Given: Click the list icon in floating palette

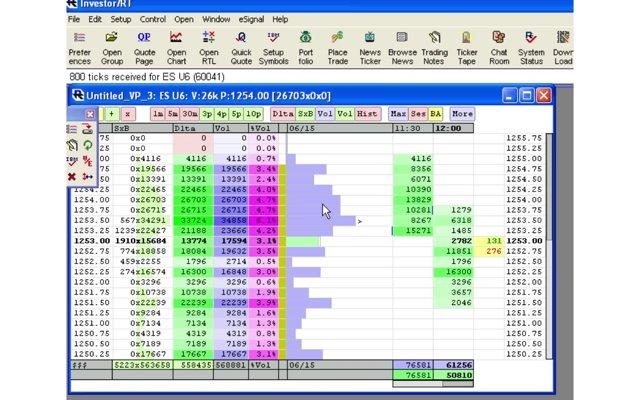Looking at the screenshot, I should [72, 129].
